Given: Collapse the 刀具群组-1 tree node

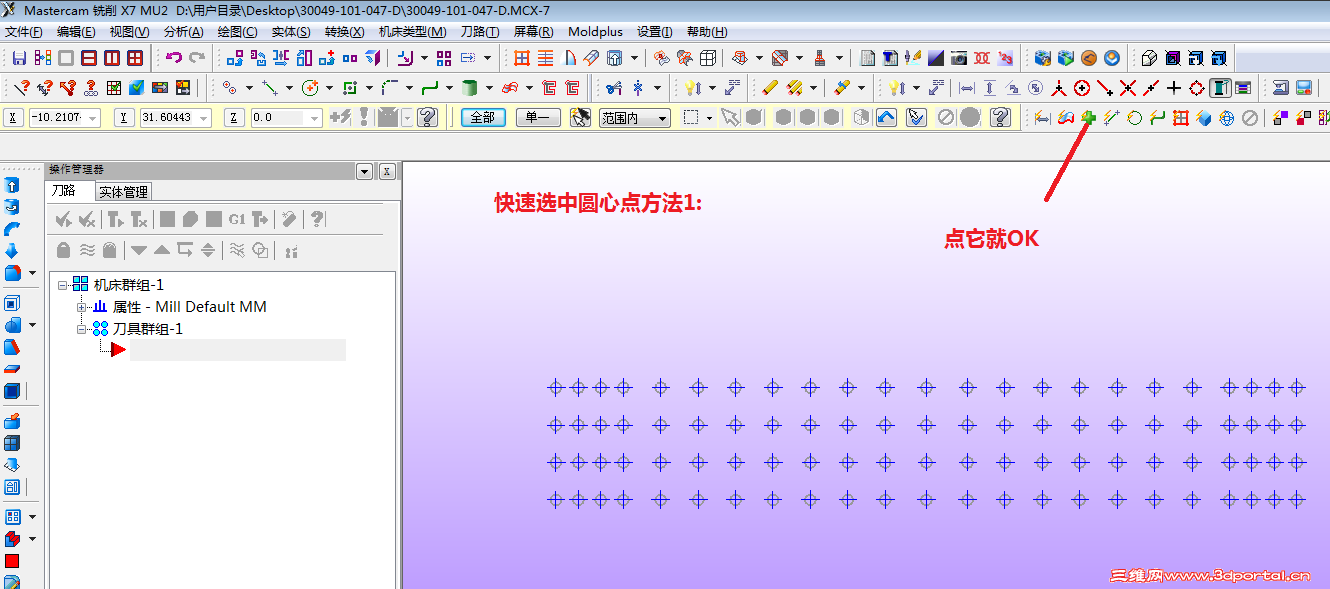Looking at the screenshot, I should pos(82,328).
